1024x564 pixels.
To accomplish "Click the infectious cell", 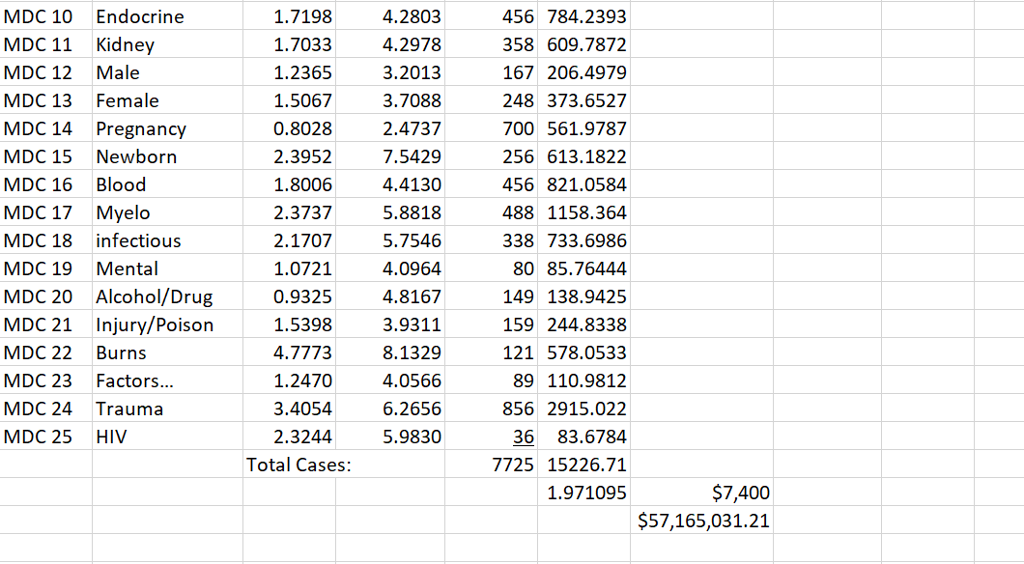I will (x=167, y=241).
